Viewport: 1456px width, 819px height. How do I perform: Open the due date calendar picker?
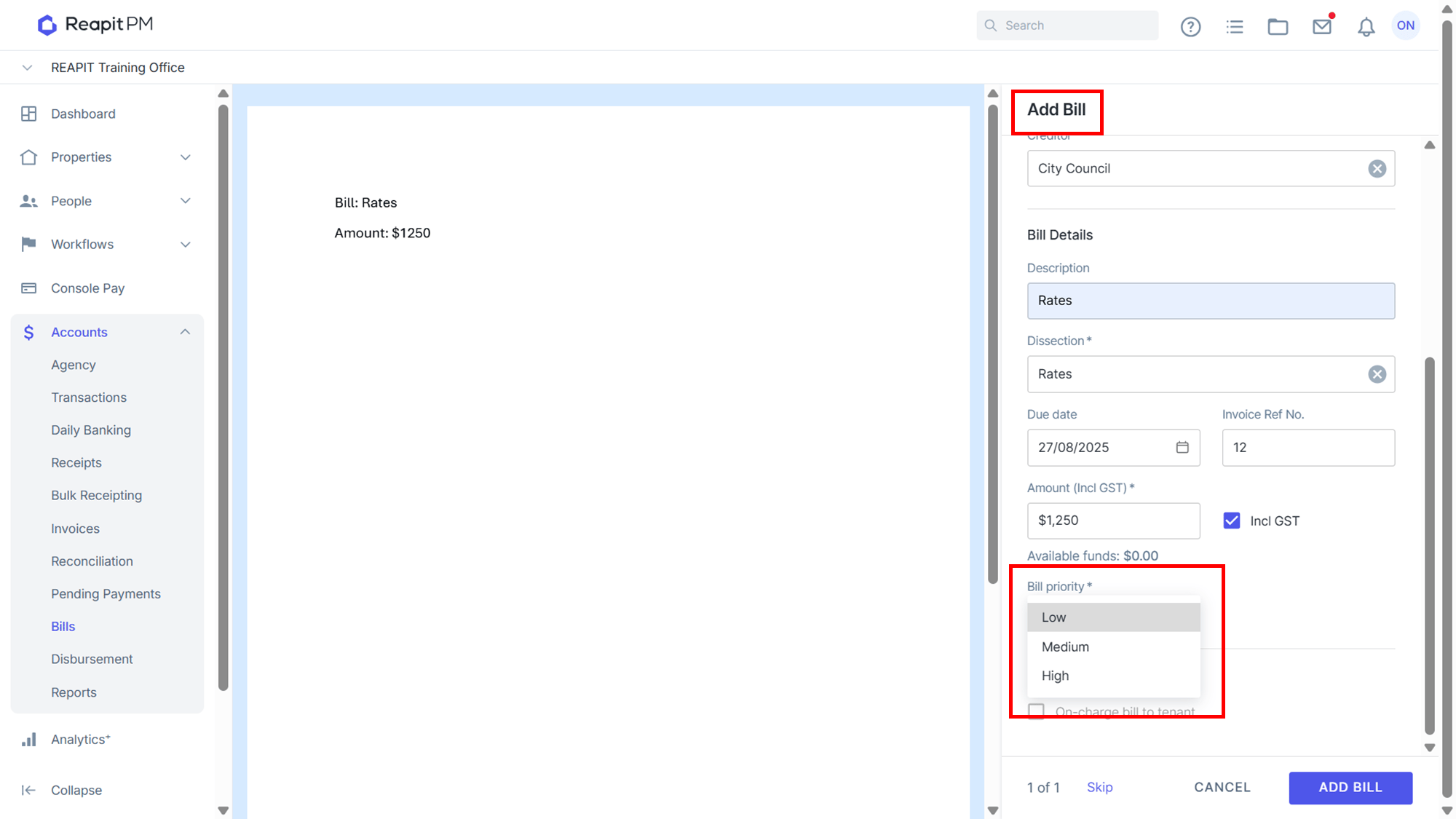click(x=1182, y=447)
